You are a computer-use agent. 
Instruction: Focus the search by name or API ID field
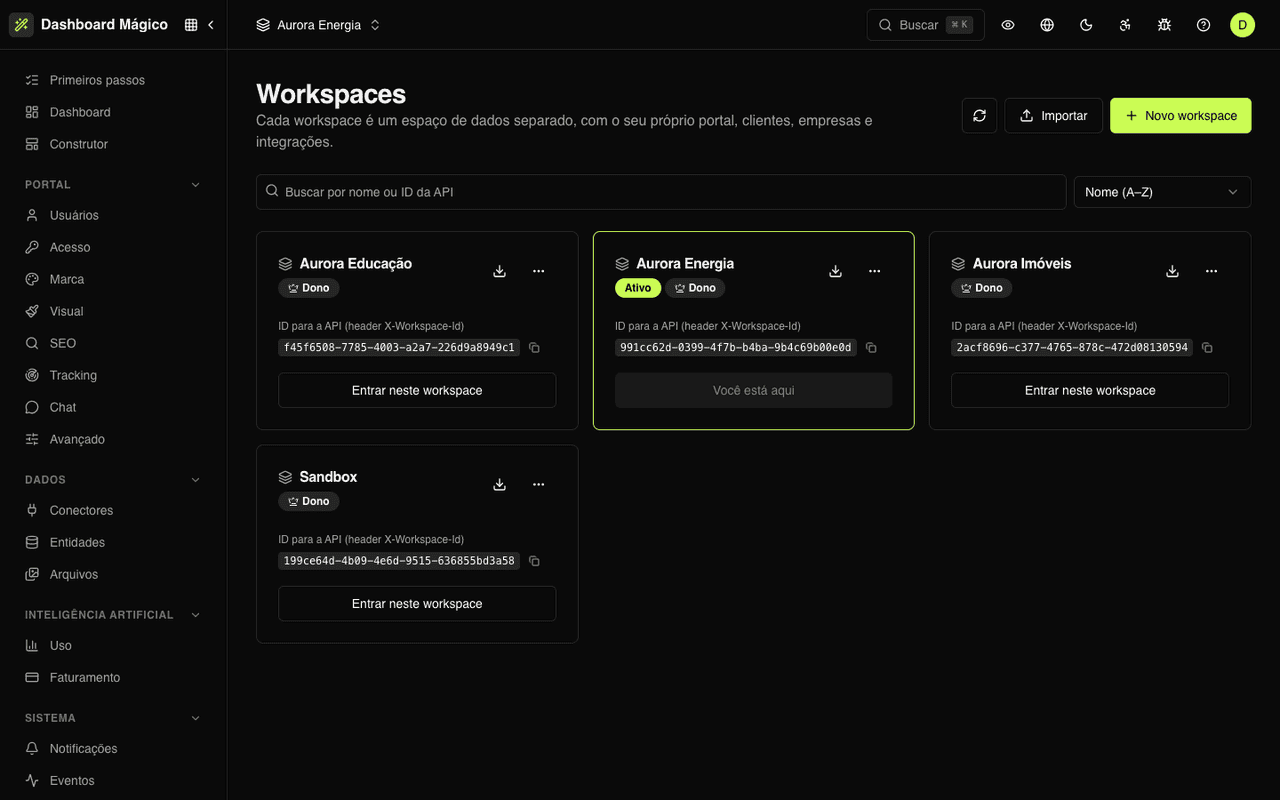click(661, 192)
